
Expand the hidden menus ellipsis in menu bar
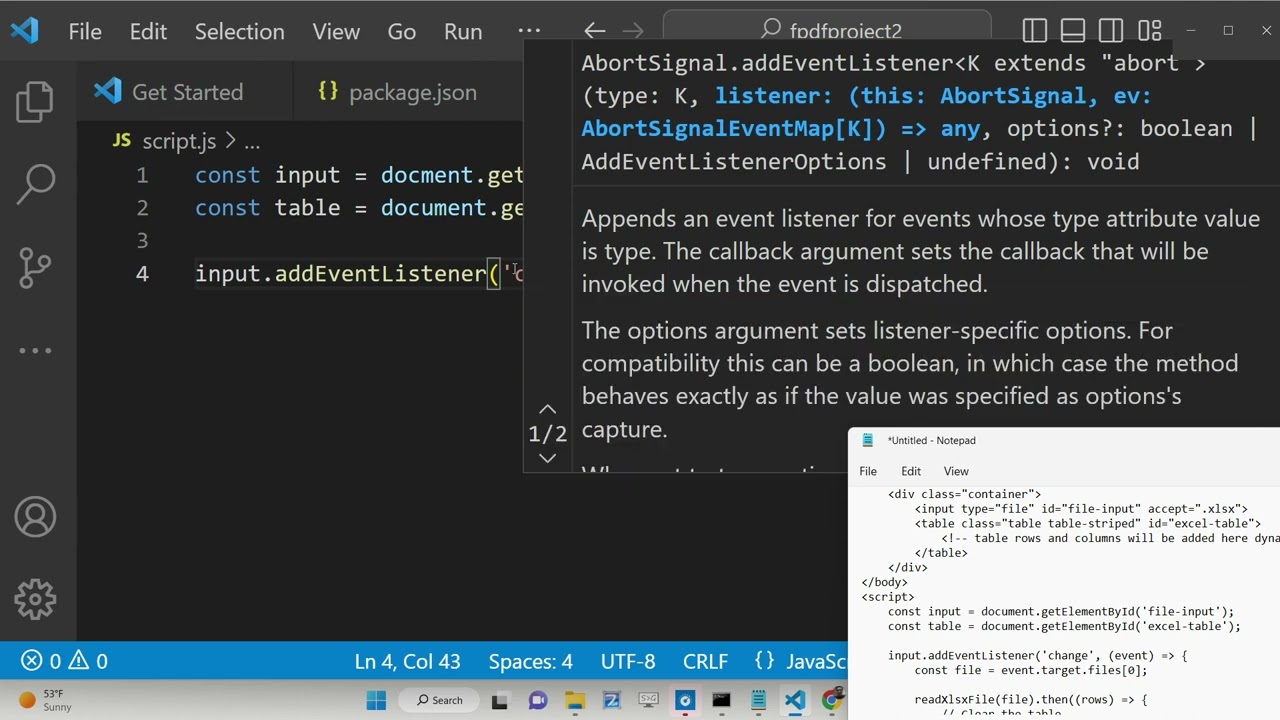[529, 31]
